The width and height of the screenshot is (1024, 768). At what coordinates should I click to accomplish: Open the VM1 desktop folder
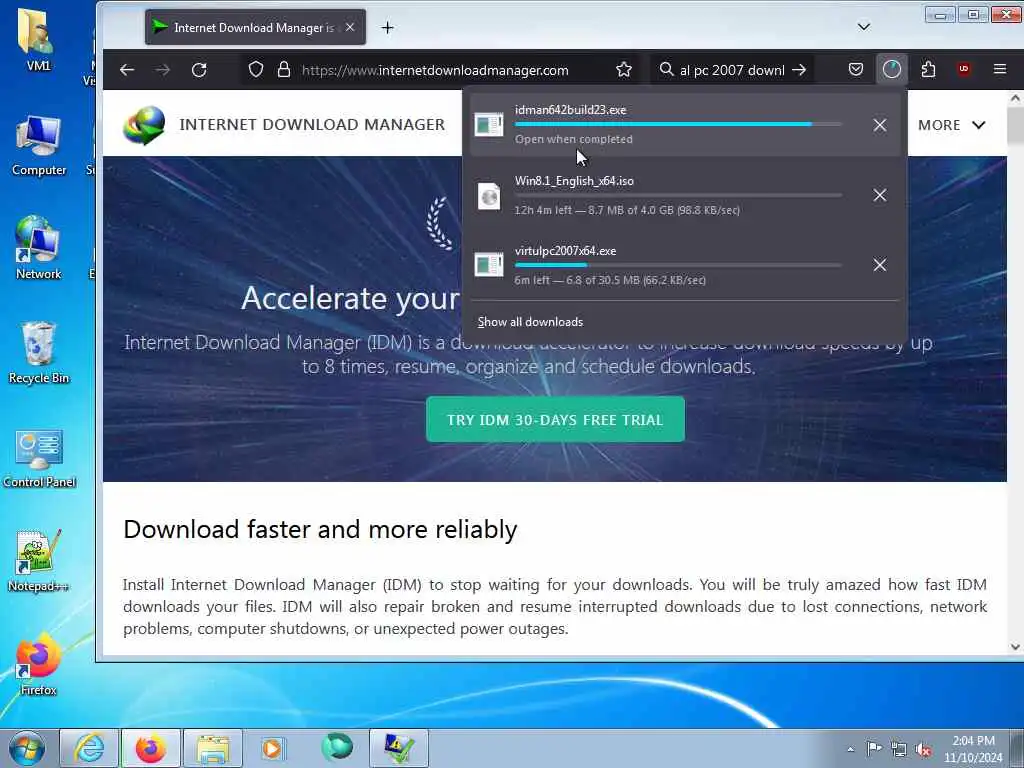(x=38, y=40)
